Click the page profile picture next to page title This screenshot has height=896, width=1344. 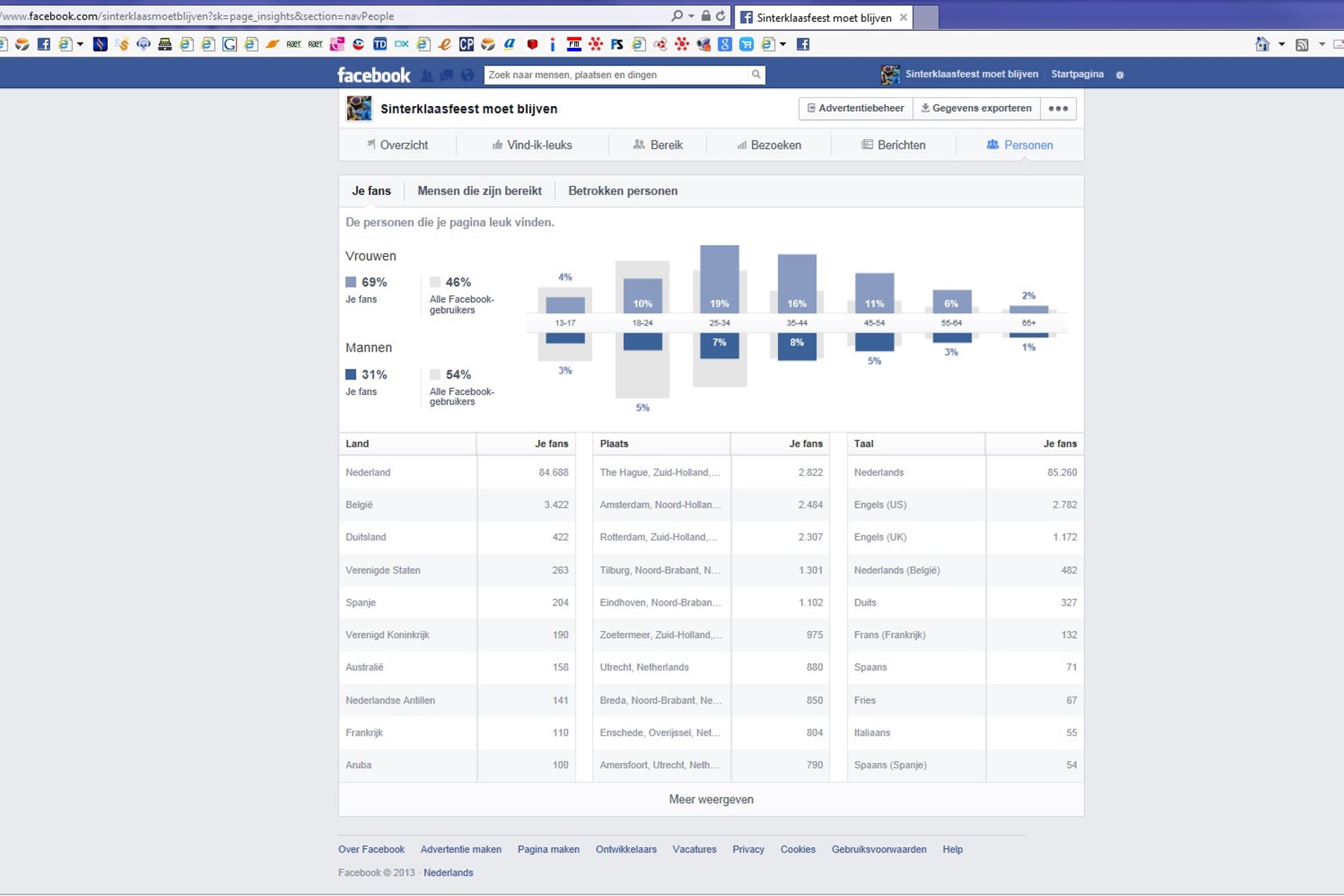point(359,108)
